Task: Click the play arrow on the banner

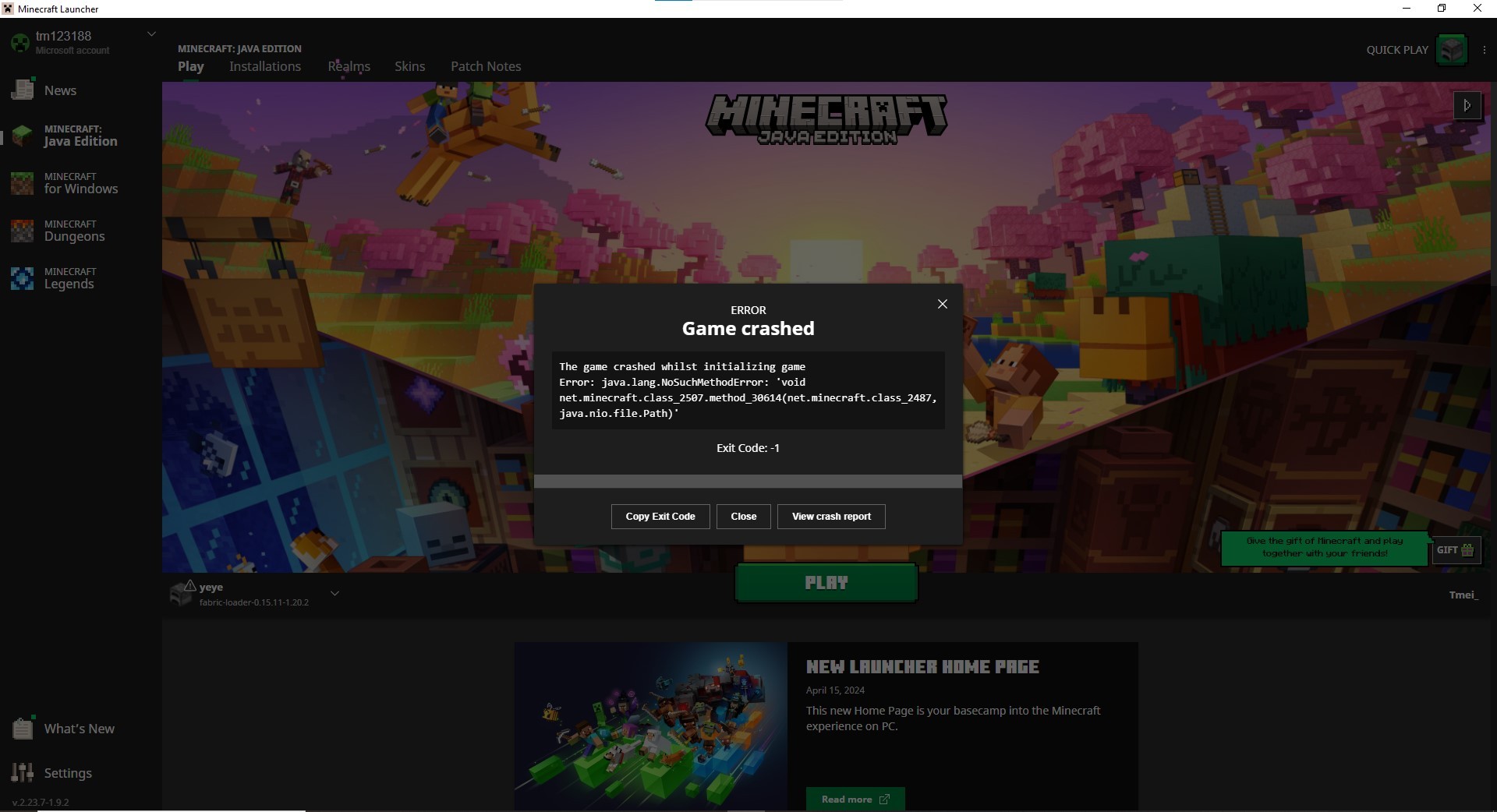Action: tap(1467, 105)
